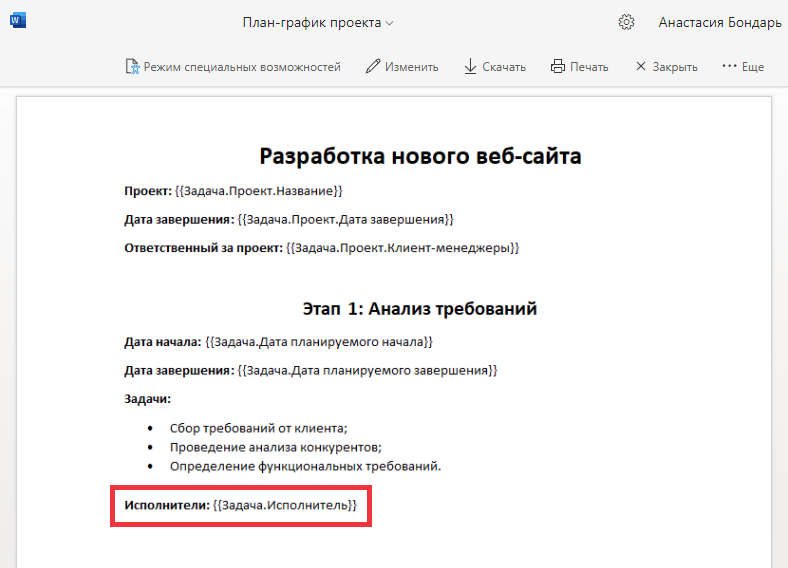Click placeholder {{Задача.Проект.Дата завершения}}
Image resolution: width=788 pixels, height=568 pixels.
pos(345,220)
